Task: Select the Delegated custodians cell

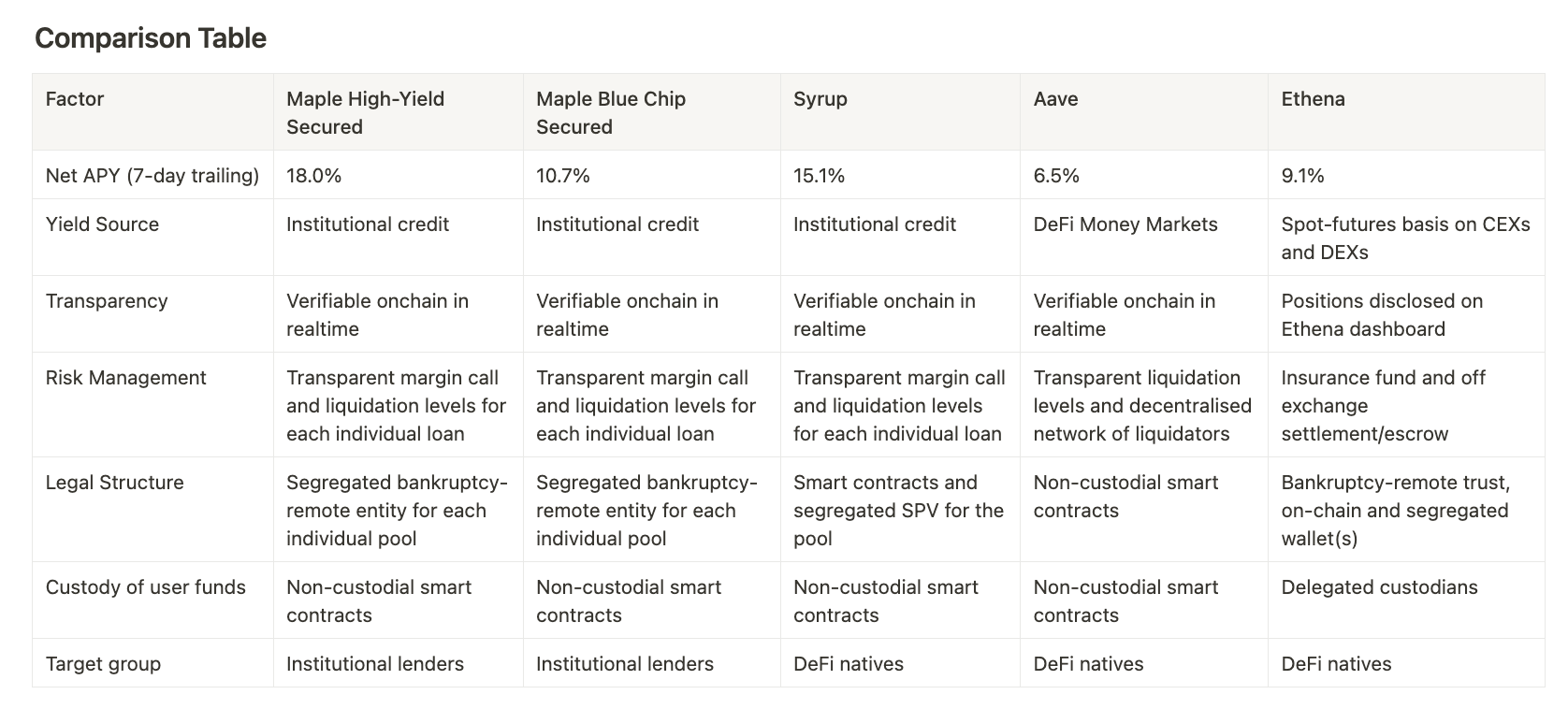Action: click(1379, 587)
